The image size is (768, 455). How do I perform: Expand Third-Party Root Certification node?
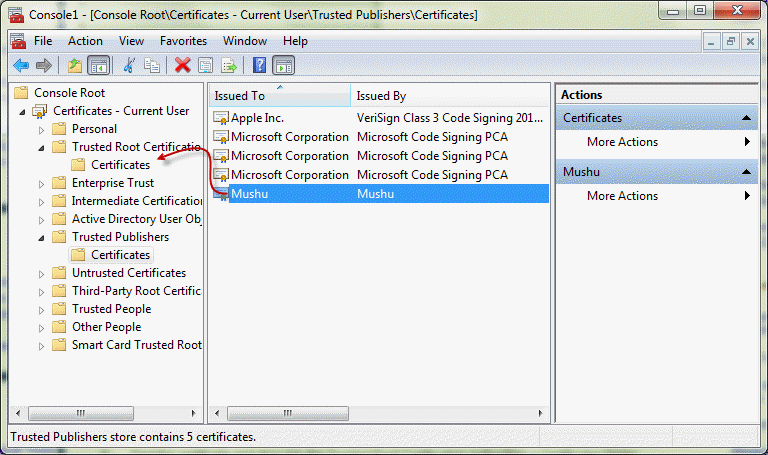(x=42, y=292)
